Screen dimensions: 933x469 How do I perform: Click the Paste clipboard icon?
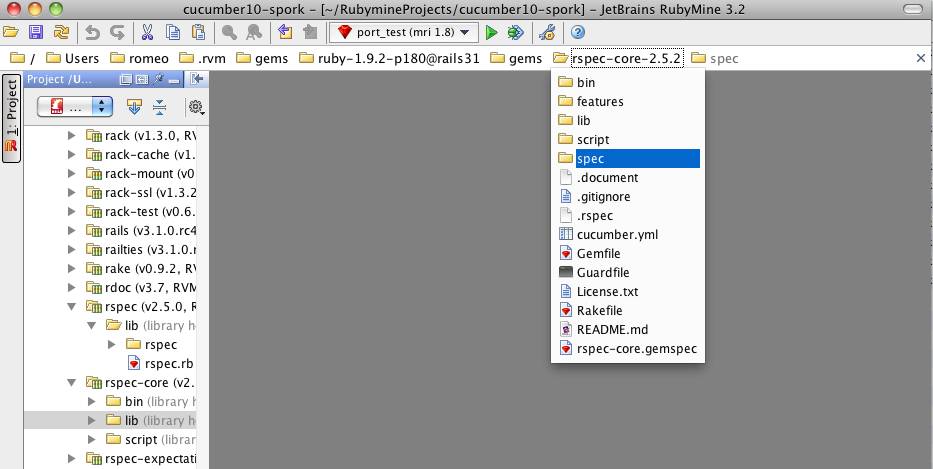click(198, 32)
